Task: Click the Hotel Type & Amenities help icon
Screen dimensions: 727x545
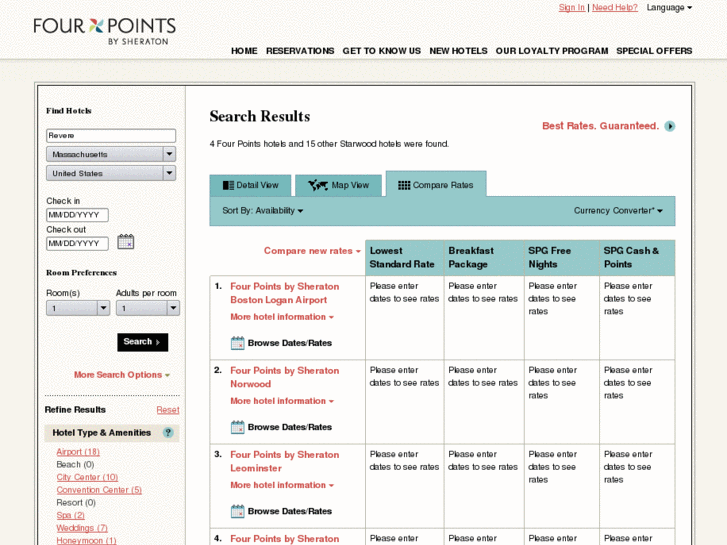Action: [168, 433]
